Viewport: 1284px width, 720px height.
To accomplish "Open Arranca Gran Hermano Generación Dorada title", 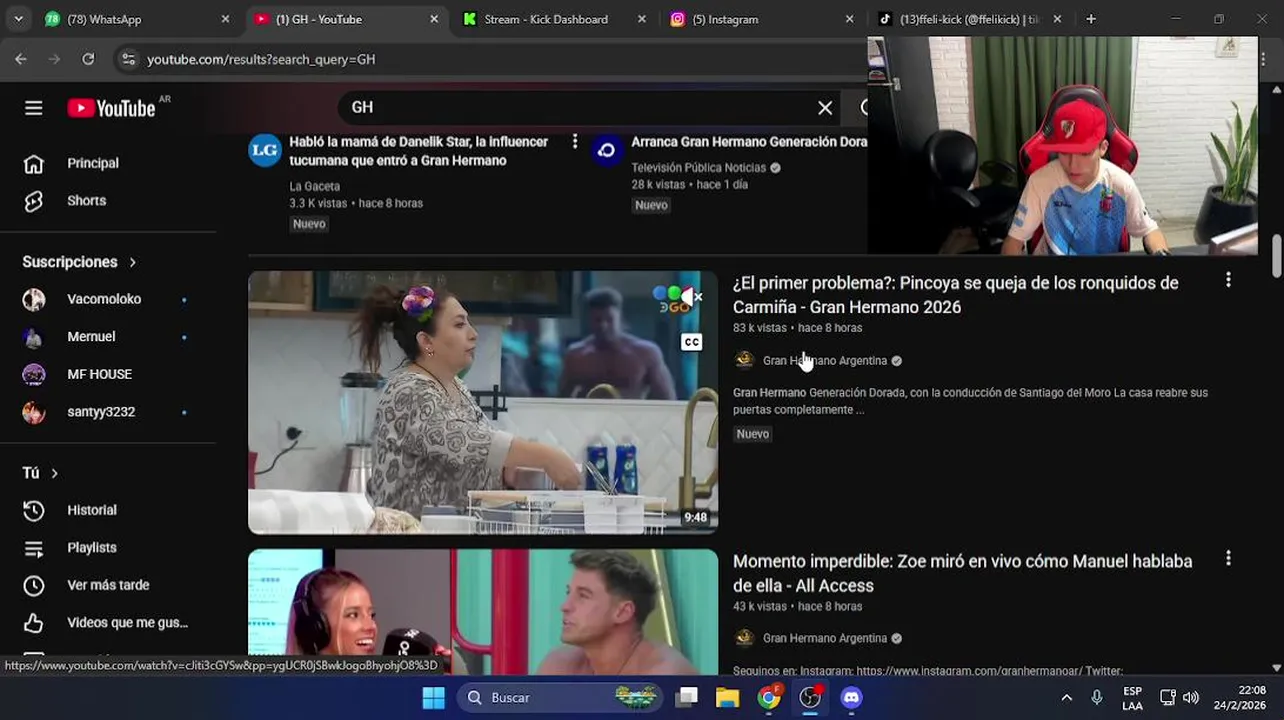I will (x=749, y=142).
